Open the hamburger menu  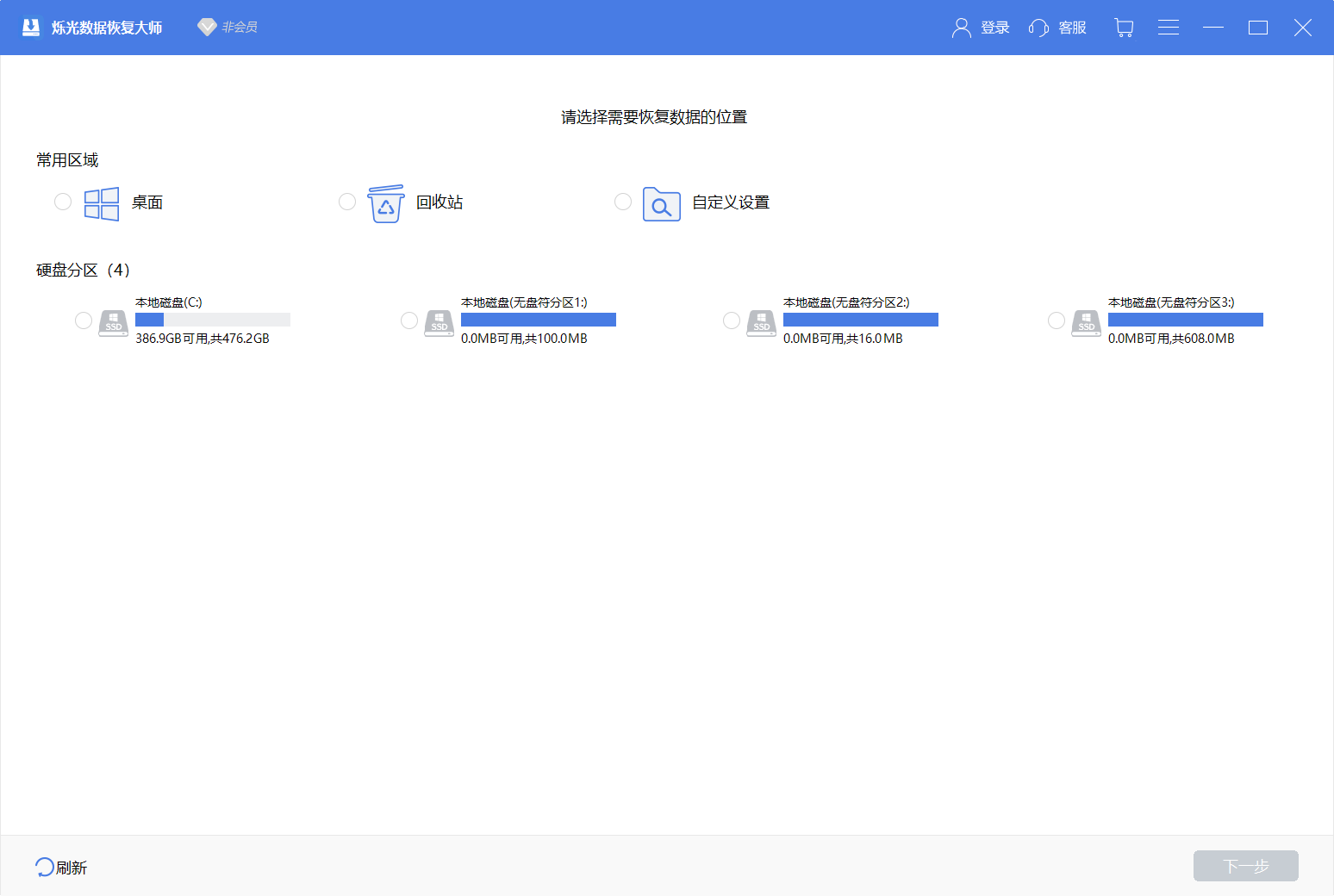(x=1169, y=27)
